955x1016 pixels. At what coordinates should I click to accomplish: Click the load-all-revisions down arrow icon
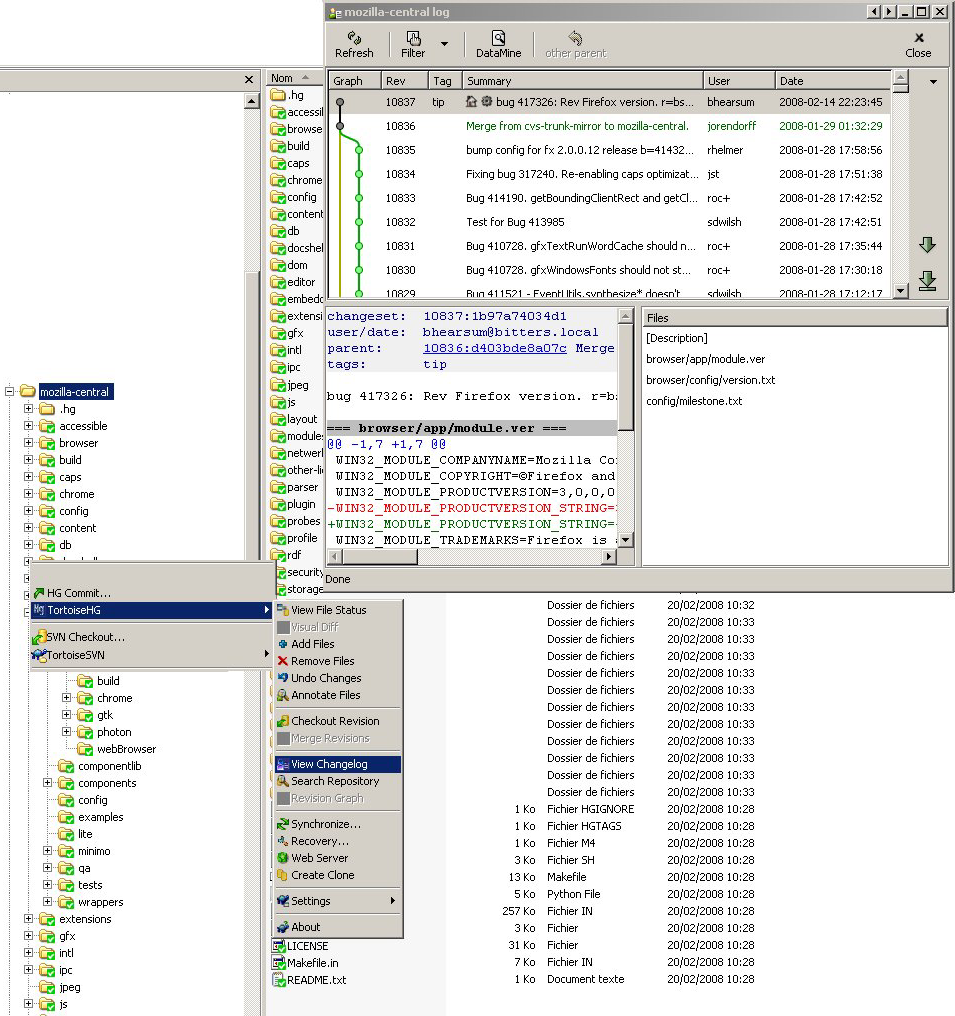tap(927, 281)
